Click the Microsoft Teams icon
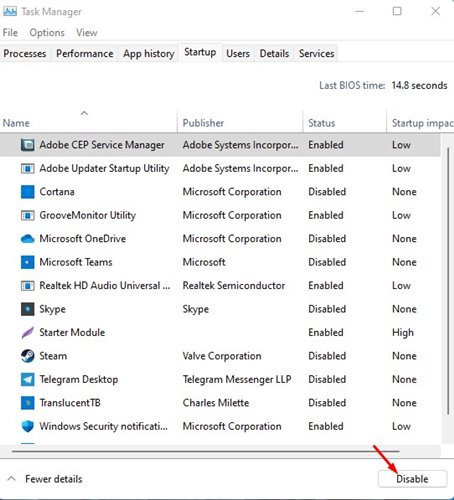 27,262
